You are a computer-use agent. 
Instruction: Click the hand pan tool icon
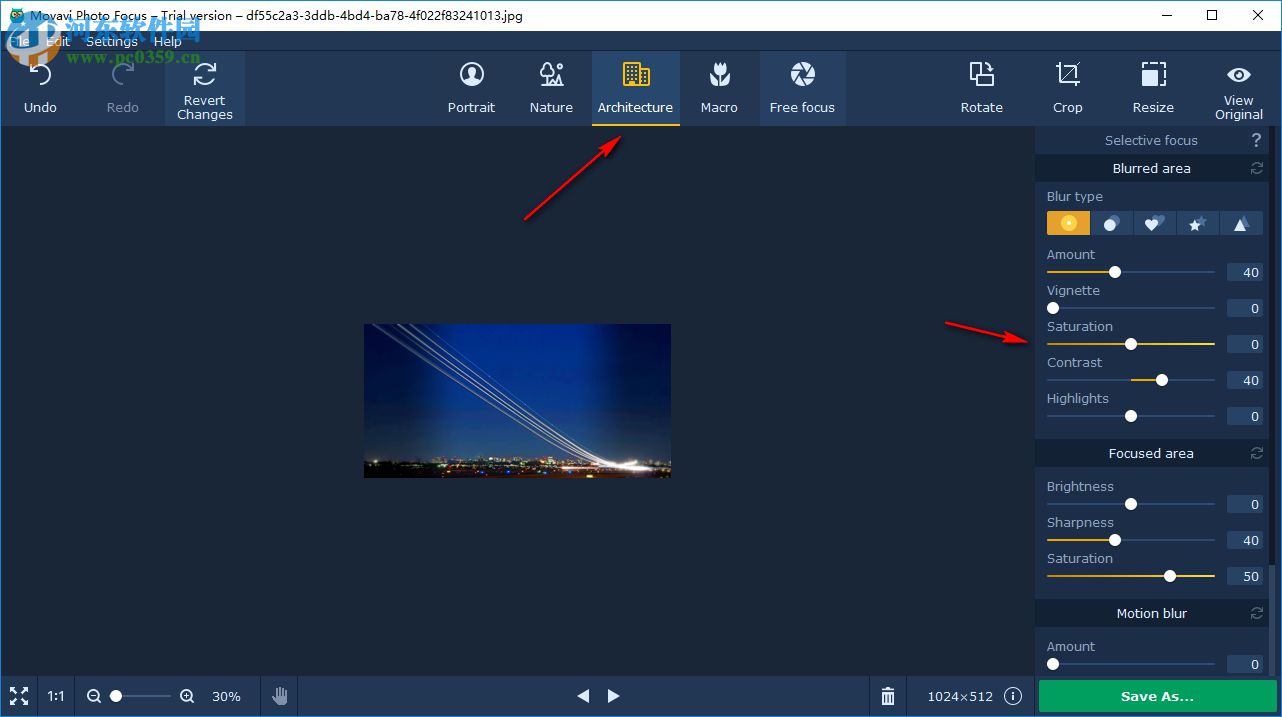point(279,696)
